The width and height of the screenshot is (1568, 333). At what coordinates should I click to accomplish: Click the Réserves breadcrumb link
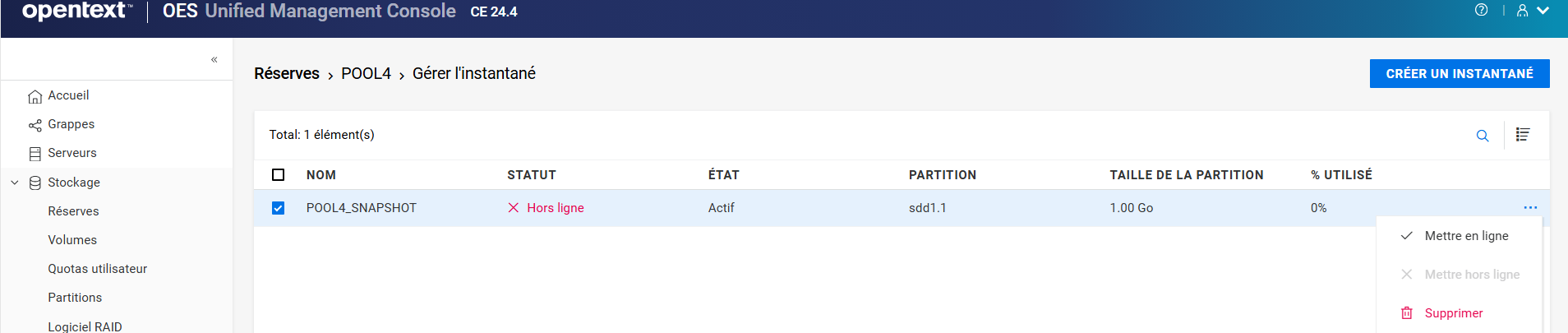(x=287, y=74)
